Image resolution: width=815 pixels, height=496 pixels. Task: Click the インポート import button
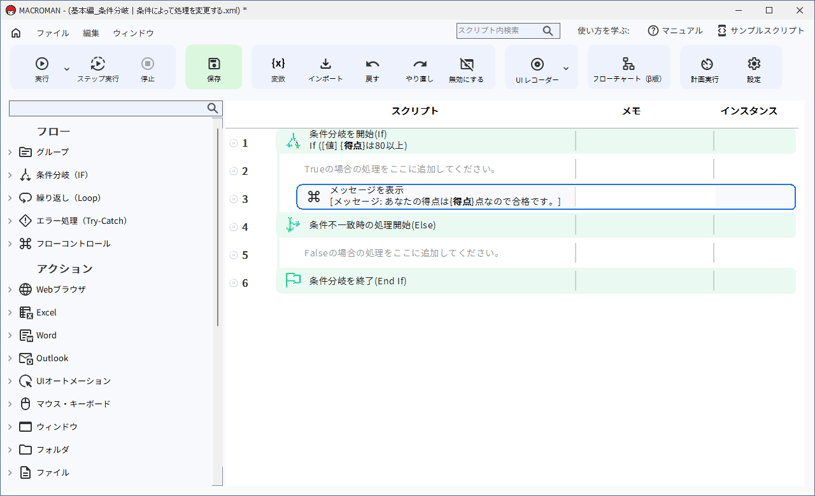[x=325, y=69]
